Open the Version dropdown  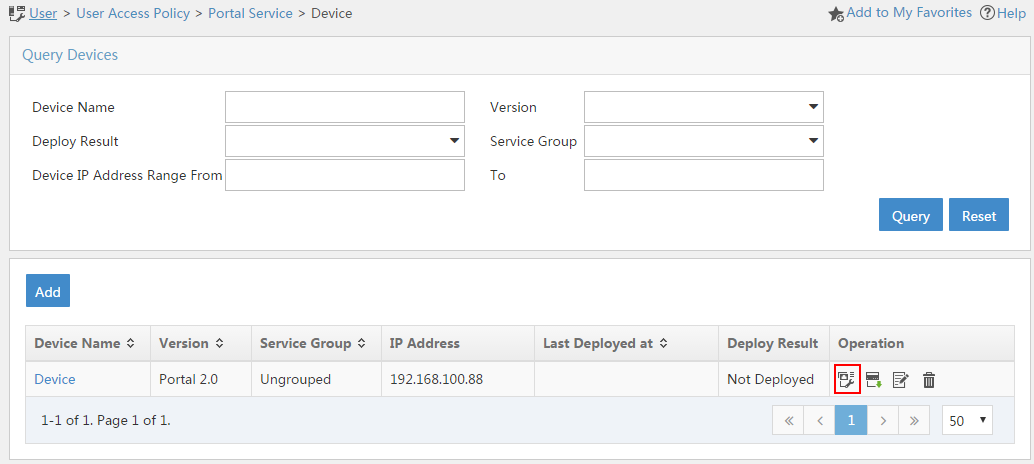tap(704, 107)
